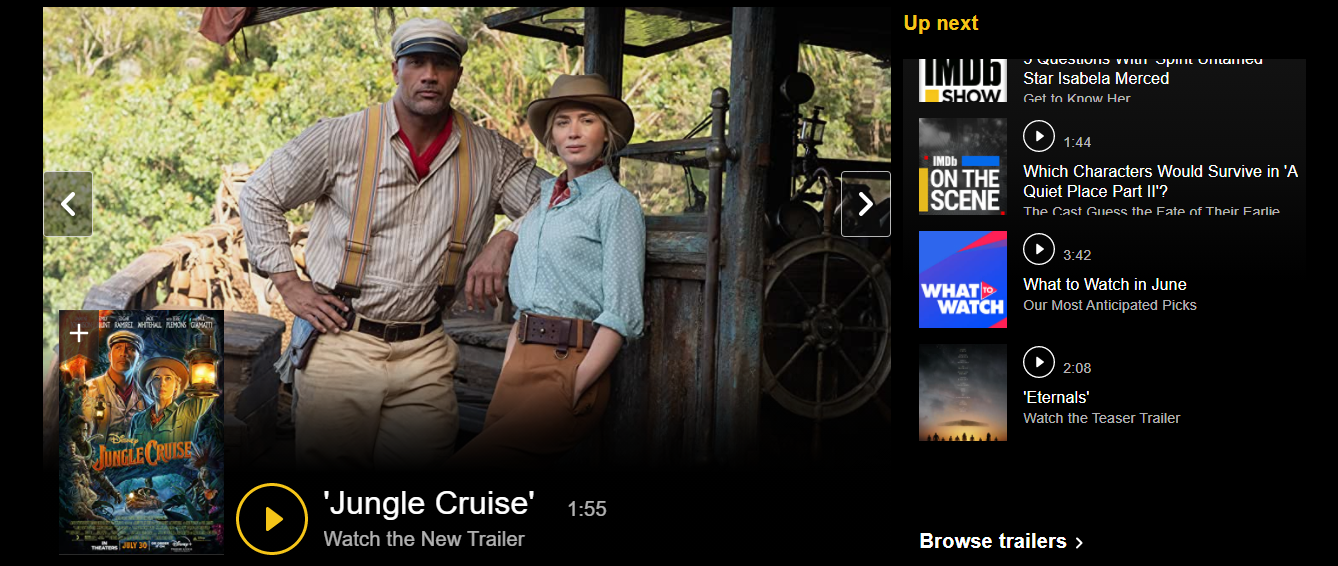Open 'What to Watch in June' title
This screenshot has width=1338, height=566.
point(1105,284)
